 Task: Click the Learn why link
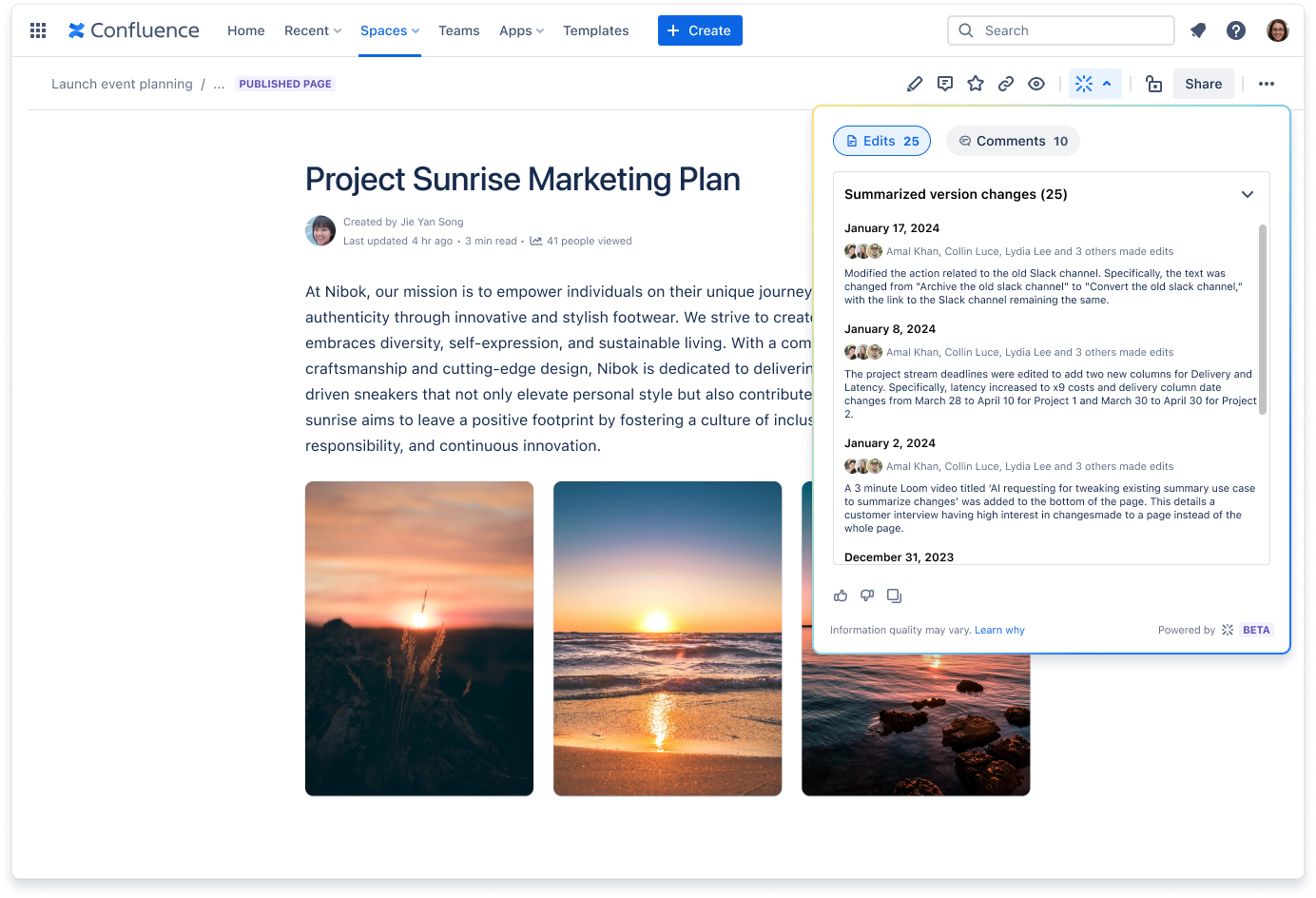tap(999, 630)
